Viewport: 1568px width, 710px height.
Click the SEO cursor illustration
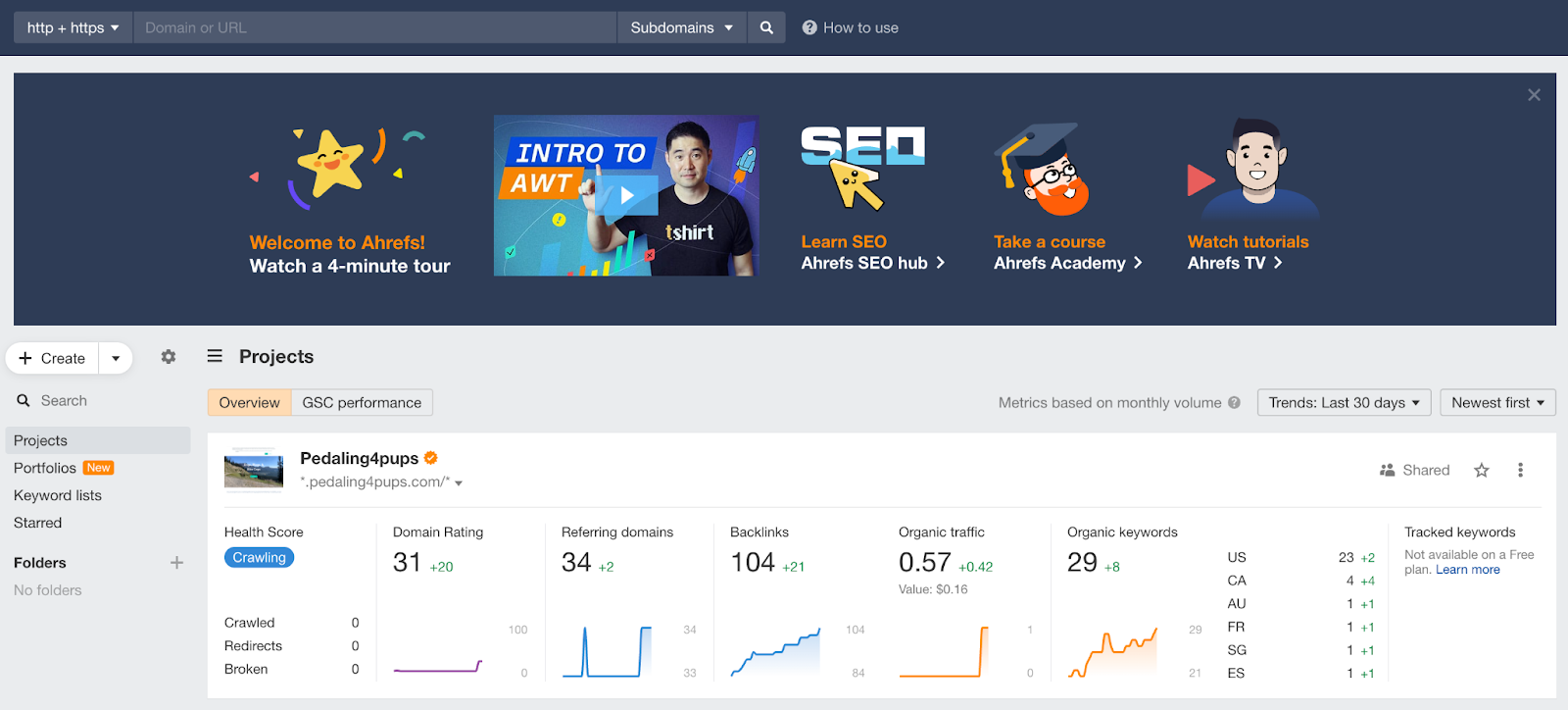(862, 167)
